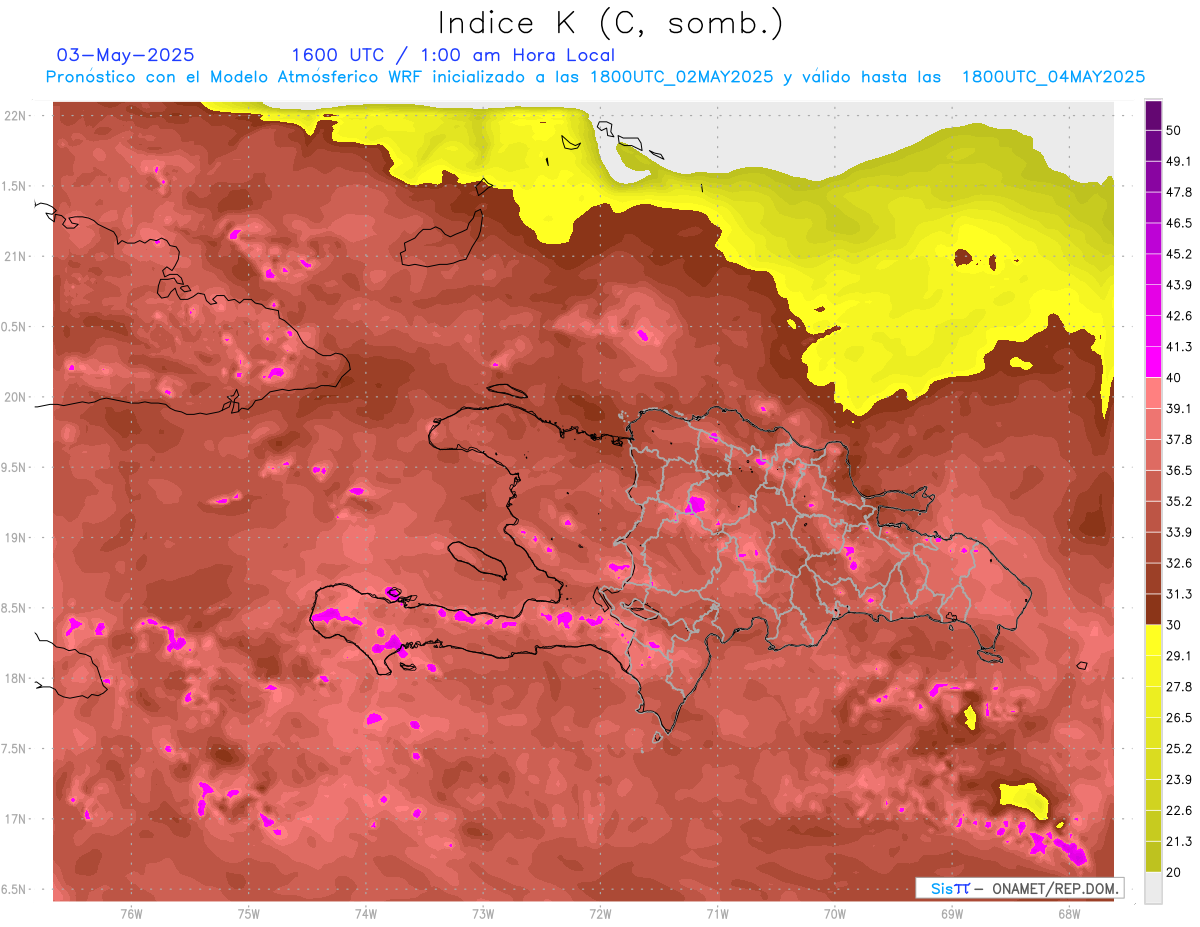The image size is (1200, 927).
Task: Click the "69W" longitude label
Action: (x=952, y=913)
